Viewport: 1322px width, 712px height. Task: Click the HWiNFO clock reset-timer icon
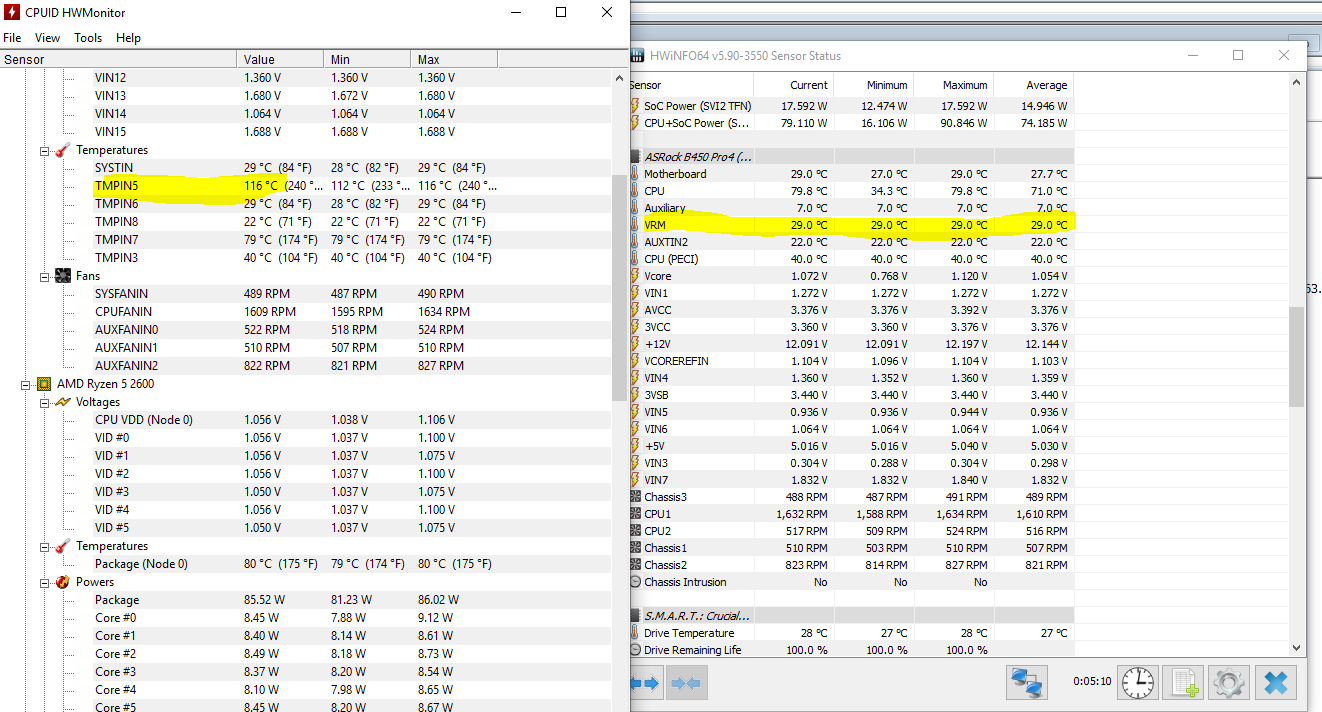pyautogui.click(x=1136, y=683)
